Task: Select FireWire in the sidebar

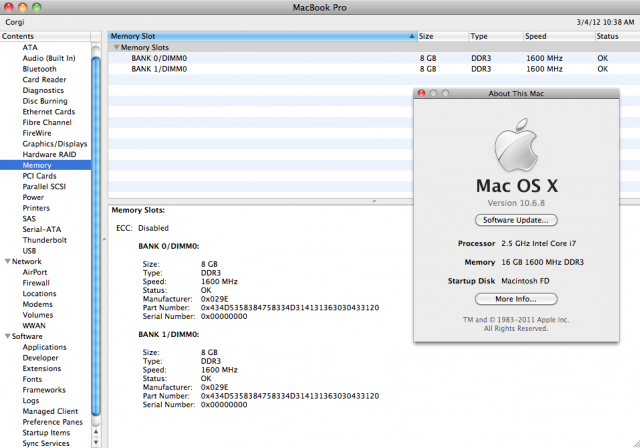Action: (37, 133)
